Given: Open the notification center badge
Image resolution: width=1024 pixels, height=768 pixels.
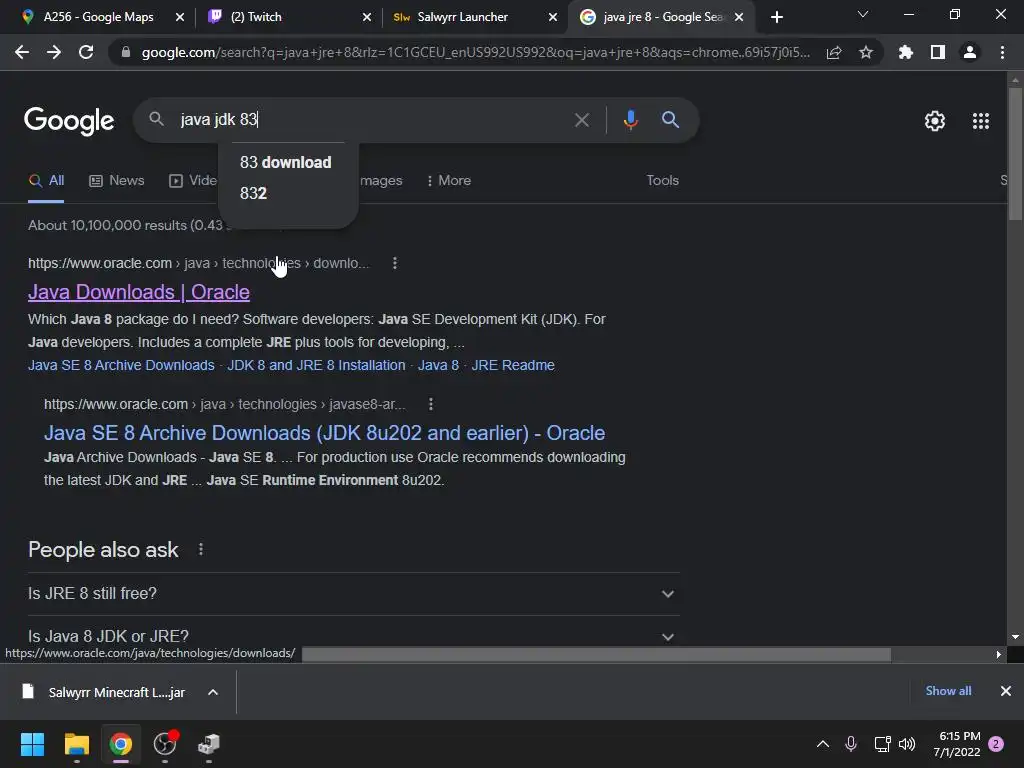Looking at the screenshot, I should pyautogui.click(x=997, y=744).
